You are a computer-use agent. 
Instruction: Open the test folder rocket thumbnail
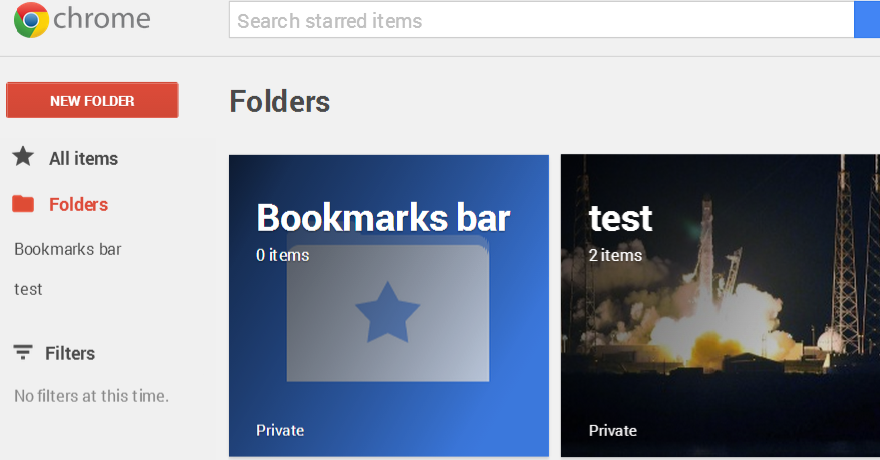tap(721, 306)
